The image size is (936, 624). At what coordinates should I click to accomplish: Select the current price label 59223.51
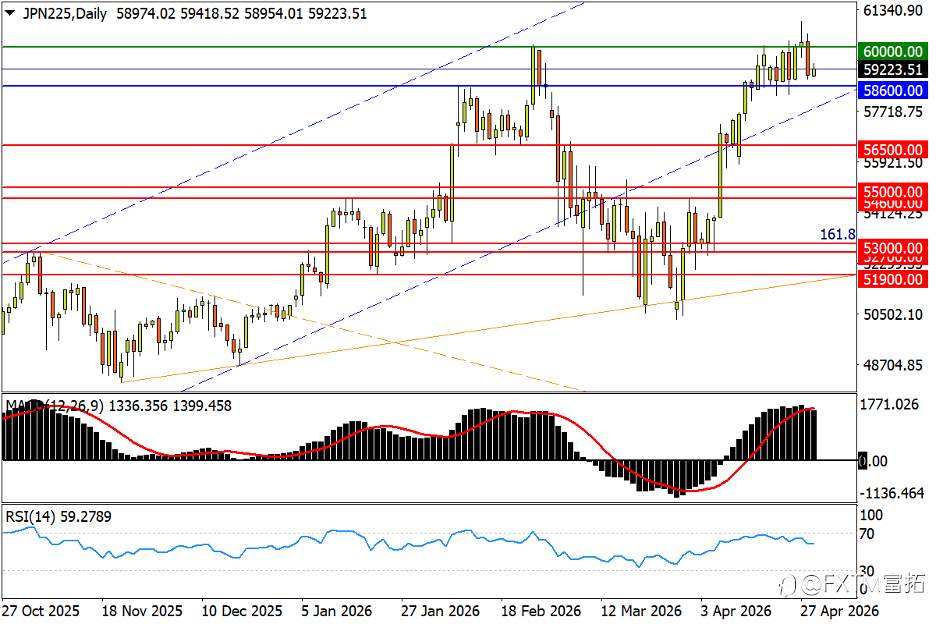893,70
